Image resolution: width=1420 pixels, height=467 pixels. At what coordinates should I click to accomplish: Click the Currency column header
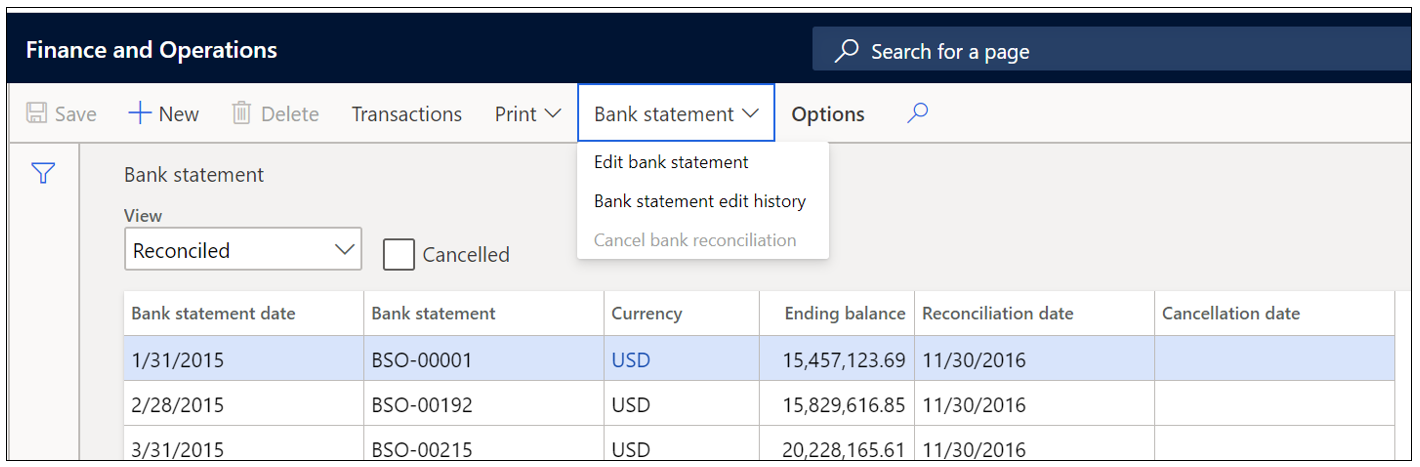point(682,313)
